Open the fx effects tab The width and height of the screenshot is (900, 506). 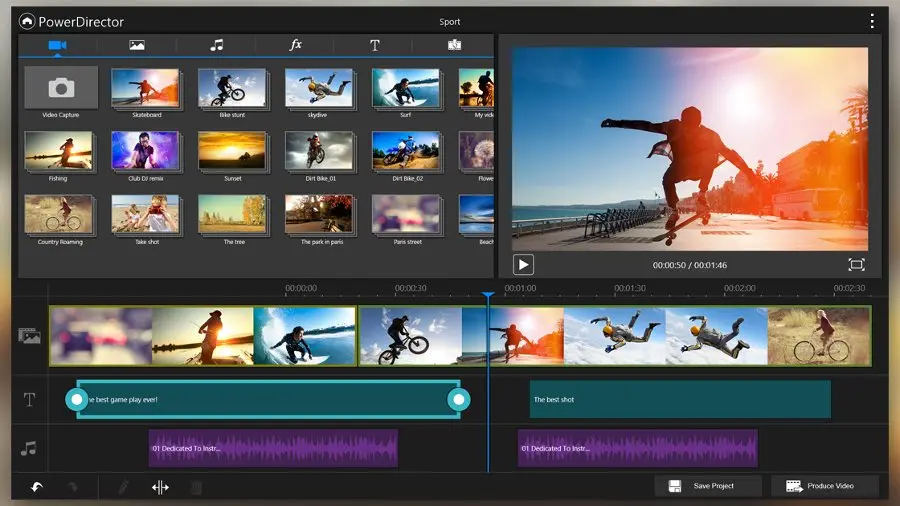295,45
